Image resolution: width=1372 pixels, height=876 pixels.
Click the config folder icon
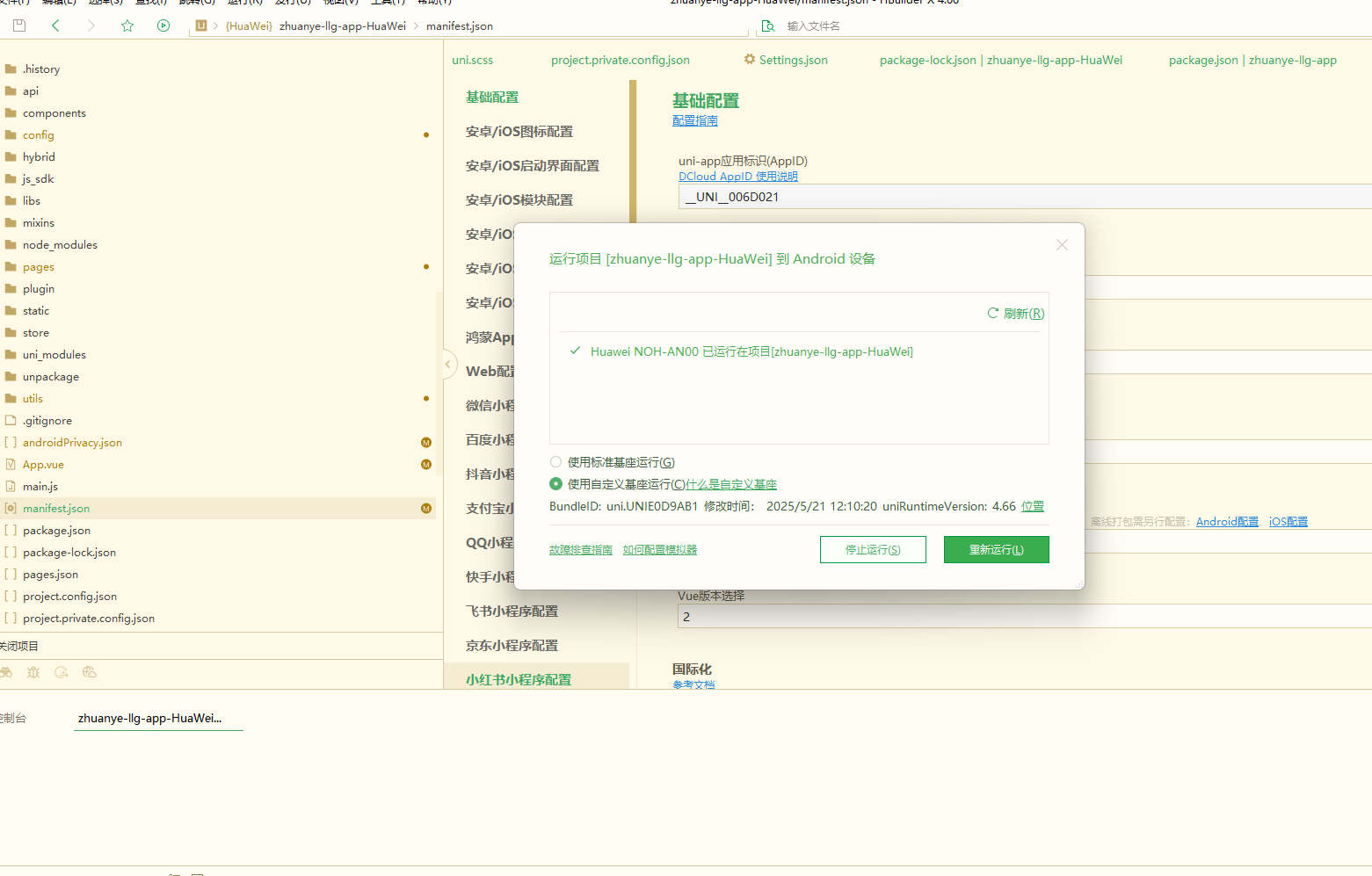[x=11, y=134]
